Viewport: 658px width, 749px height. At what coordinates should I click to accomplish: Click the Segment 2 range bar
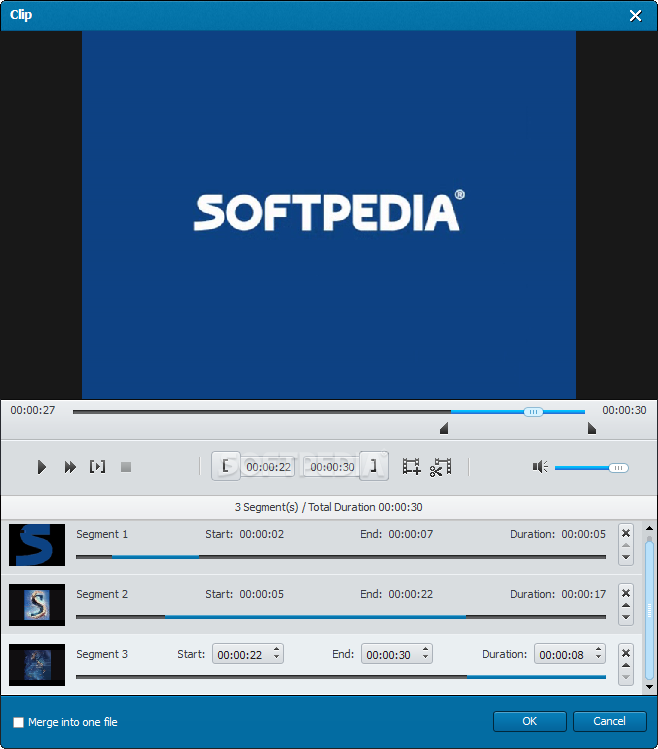pos(341,617)
